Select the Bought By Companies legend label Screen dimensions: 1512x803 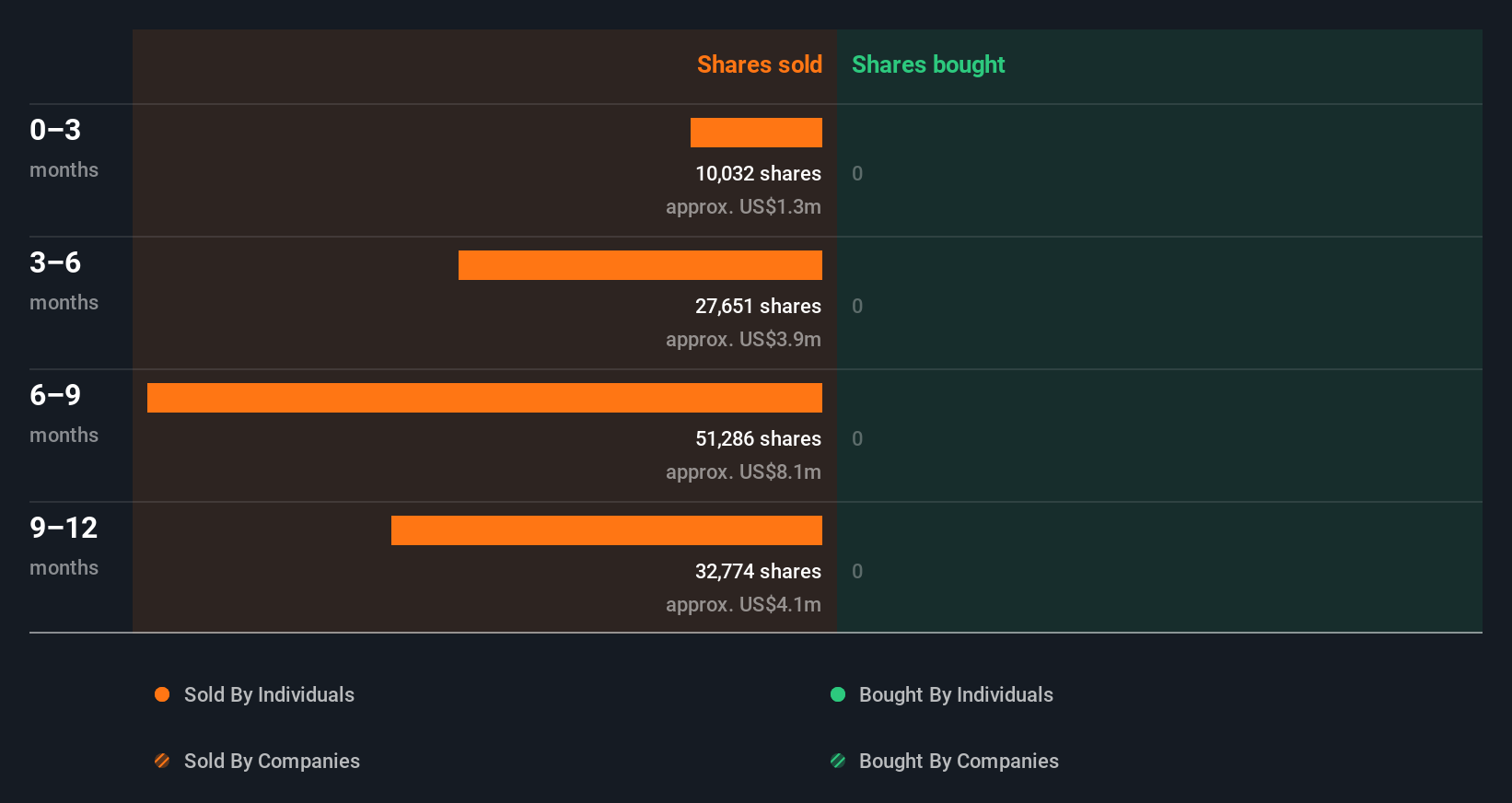[959, 762]
